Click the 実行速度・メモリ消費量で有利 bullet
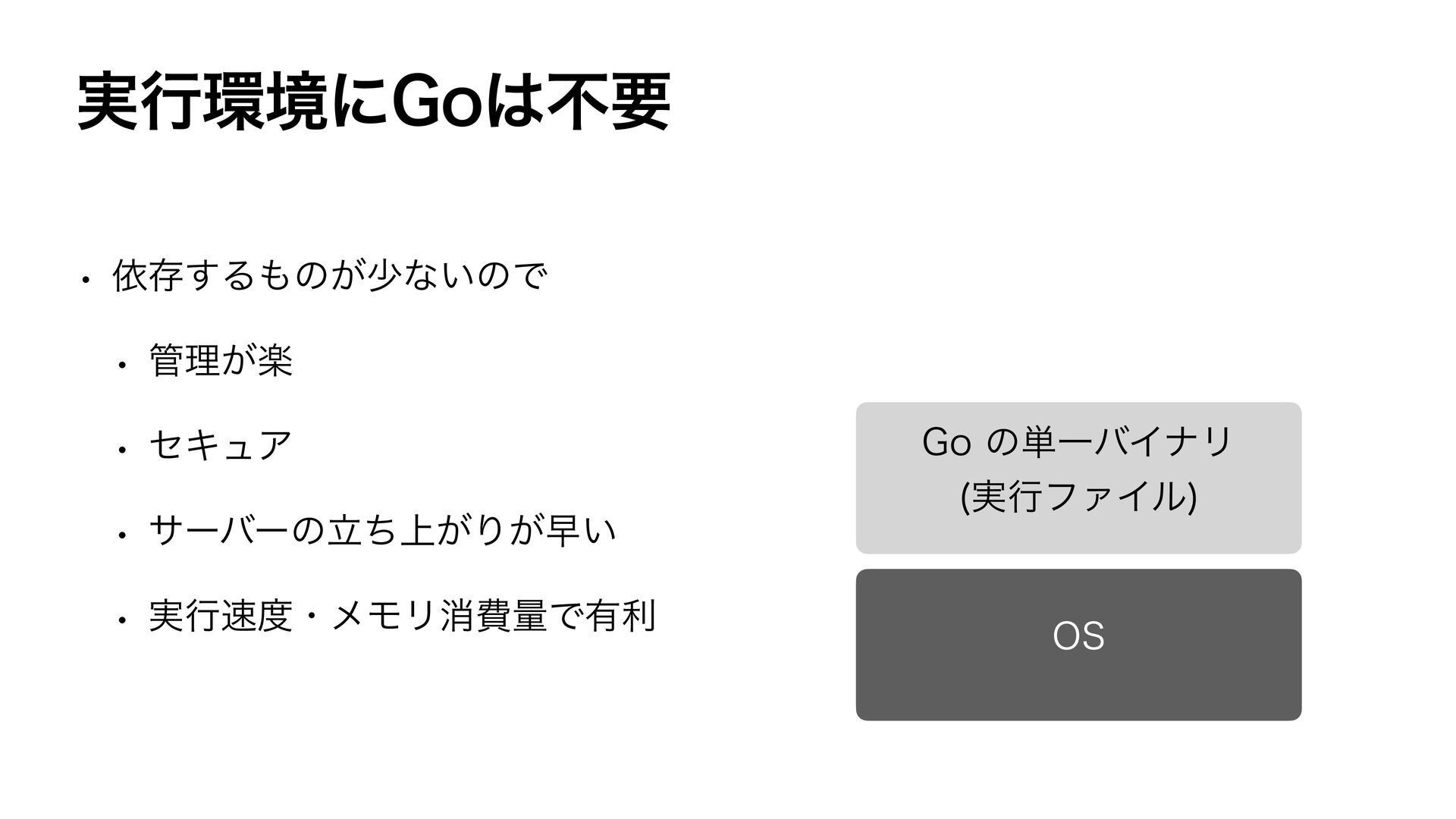1456x819 pixels. 402,615
